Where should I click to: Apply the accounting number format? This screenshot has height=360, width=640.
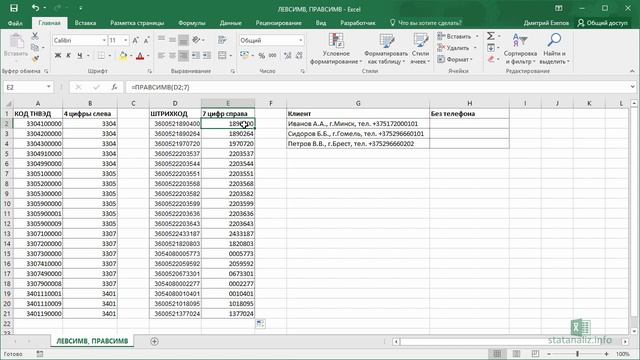pos(244,55)
